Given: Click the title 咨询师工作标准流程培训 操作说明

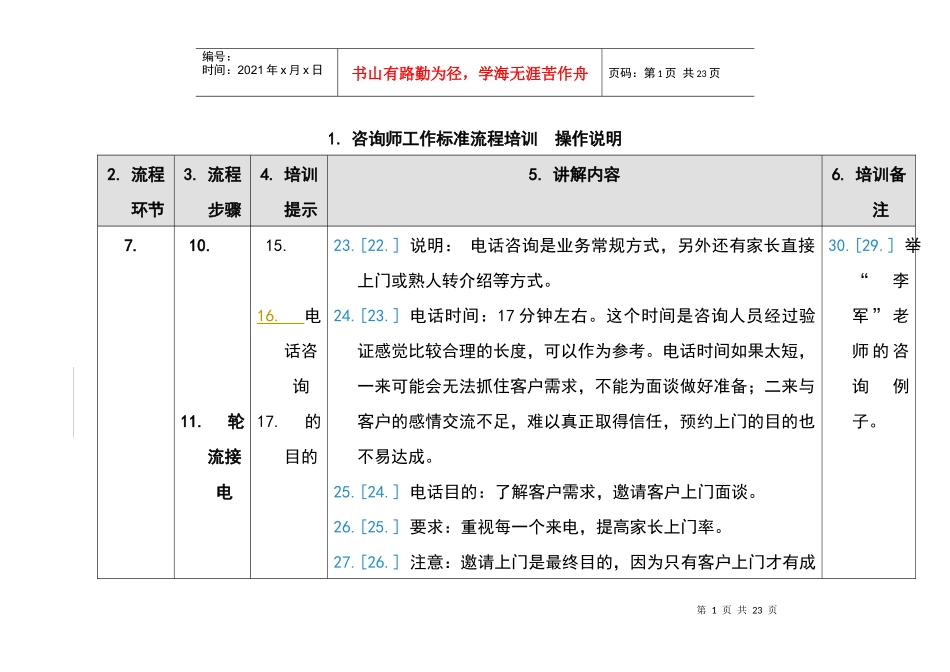Looking at the screenshot, I should coord(474,137).
